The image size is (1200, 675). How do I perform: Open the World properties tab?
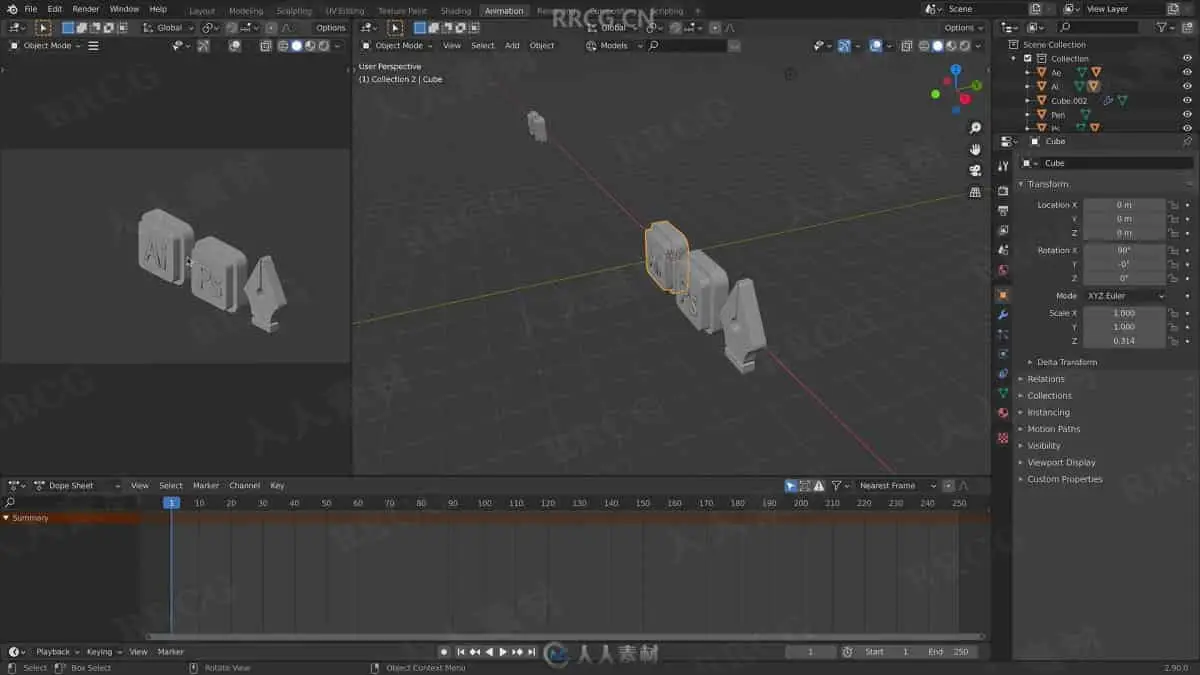[1003, 270]
